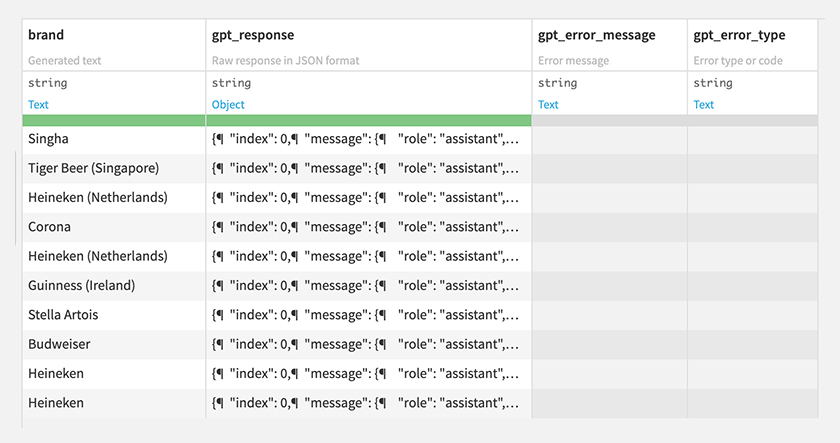Select the Guinness (Ireland) cell
The height and width of the screenshot is (443, 840).
click(114, 286)
